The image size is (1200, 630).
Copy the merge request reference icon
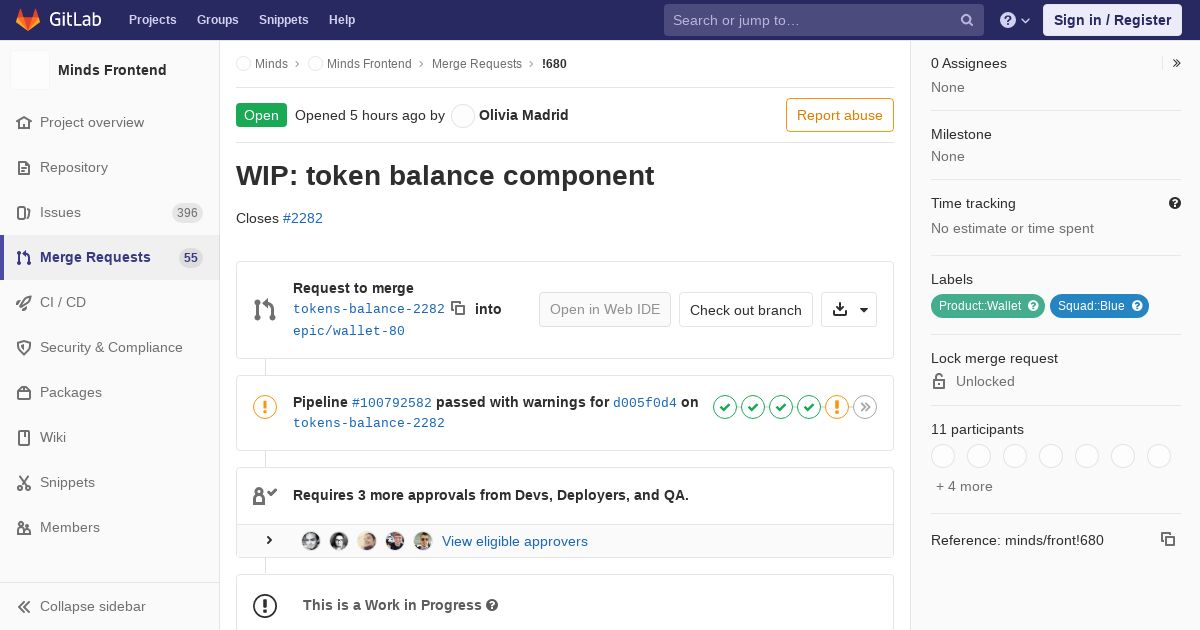pyautogui.click(x=1168, y=539)
